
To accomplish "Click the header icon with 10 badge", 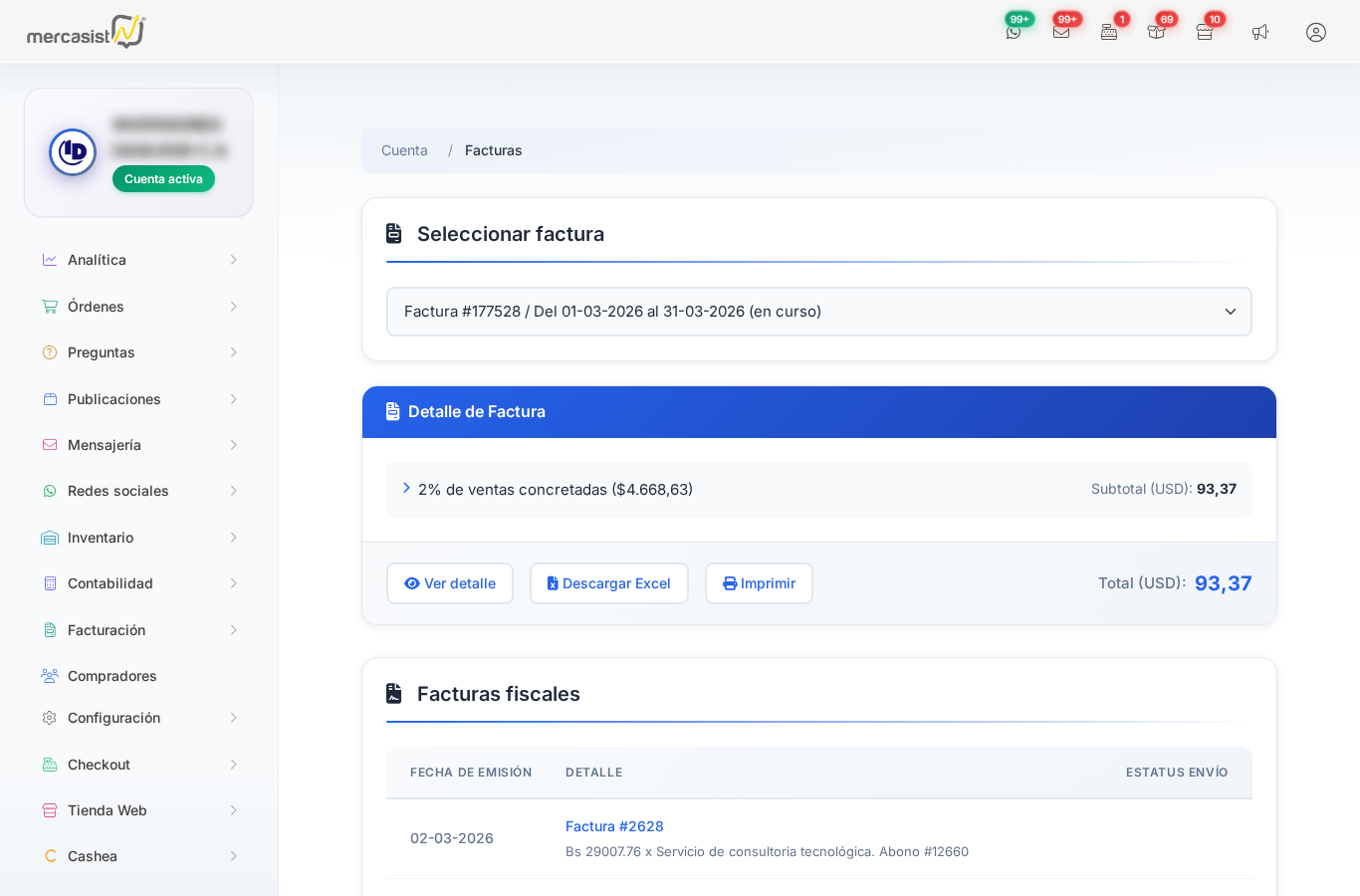I will pyautogui.click(x=1205, y=32).
